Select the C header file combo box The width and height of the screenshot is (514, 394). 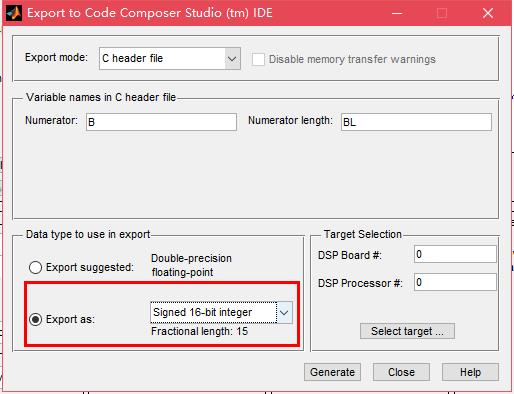(170, 59)
